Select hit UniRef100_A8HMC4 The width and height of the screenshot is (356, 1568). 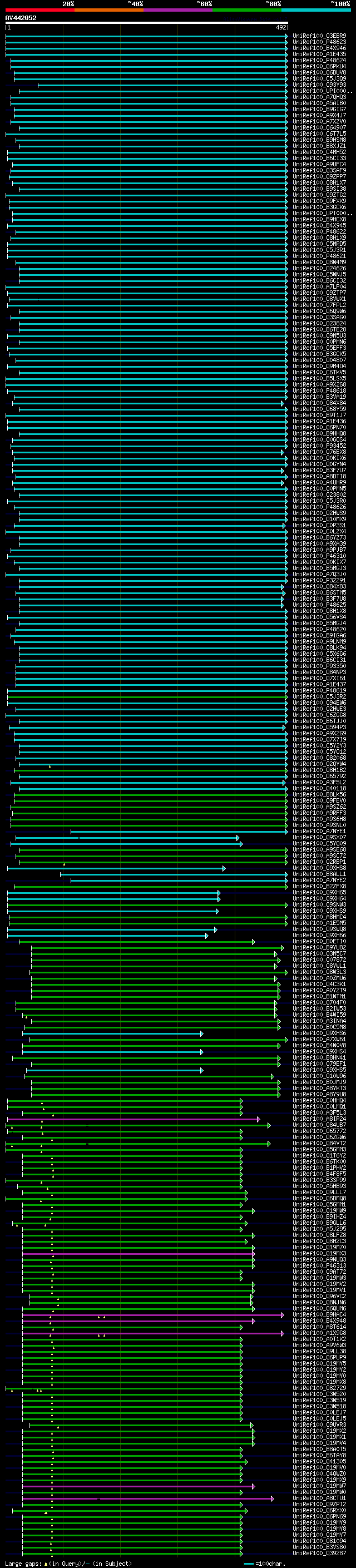coord(319,917)
